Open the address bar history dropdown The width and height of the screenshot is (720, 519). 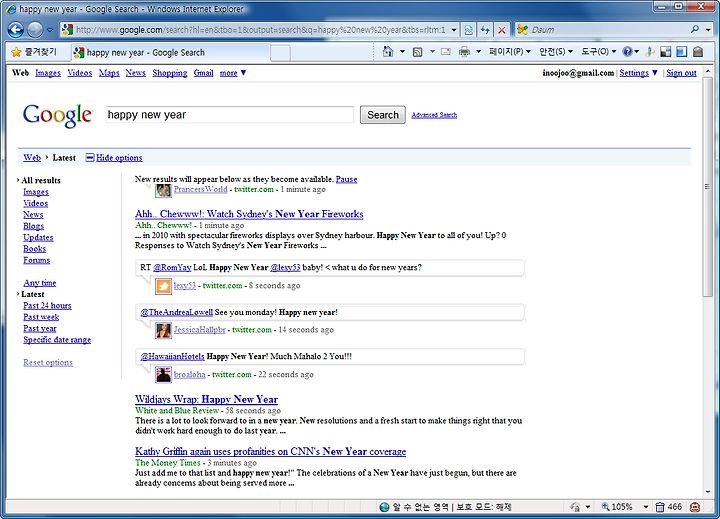pyautogui.click(x=454, y=30)
